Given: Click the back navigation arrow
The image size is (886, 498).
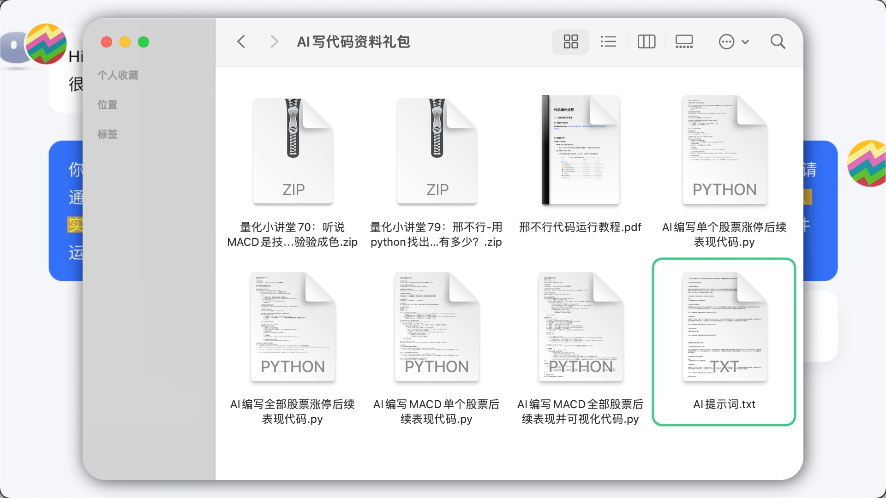Looking at the screenshot, I should coord(241,42).
